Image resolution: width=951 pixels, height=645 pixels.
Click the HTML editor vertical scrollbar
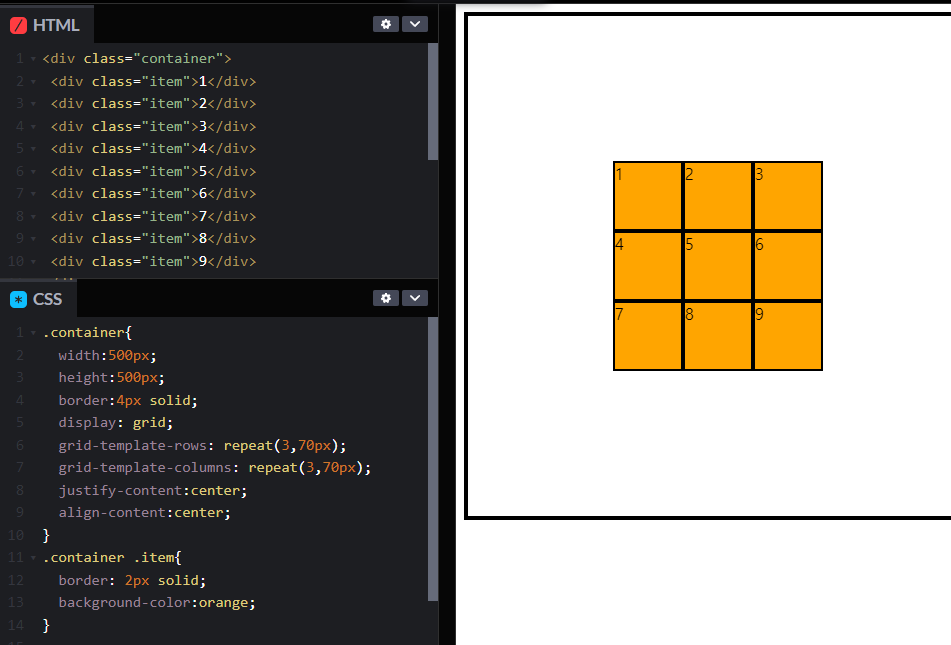(432, 101)
